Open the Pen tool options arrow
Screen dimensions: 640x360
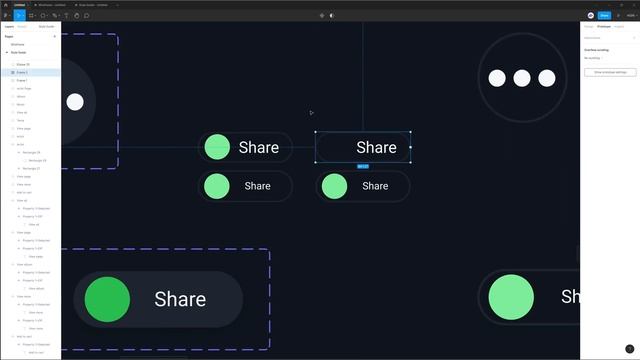59,16
